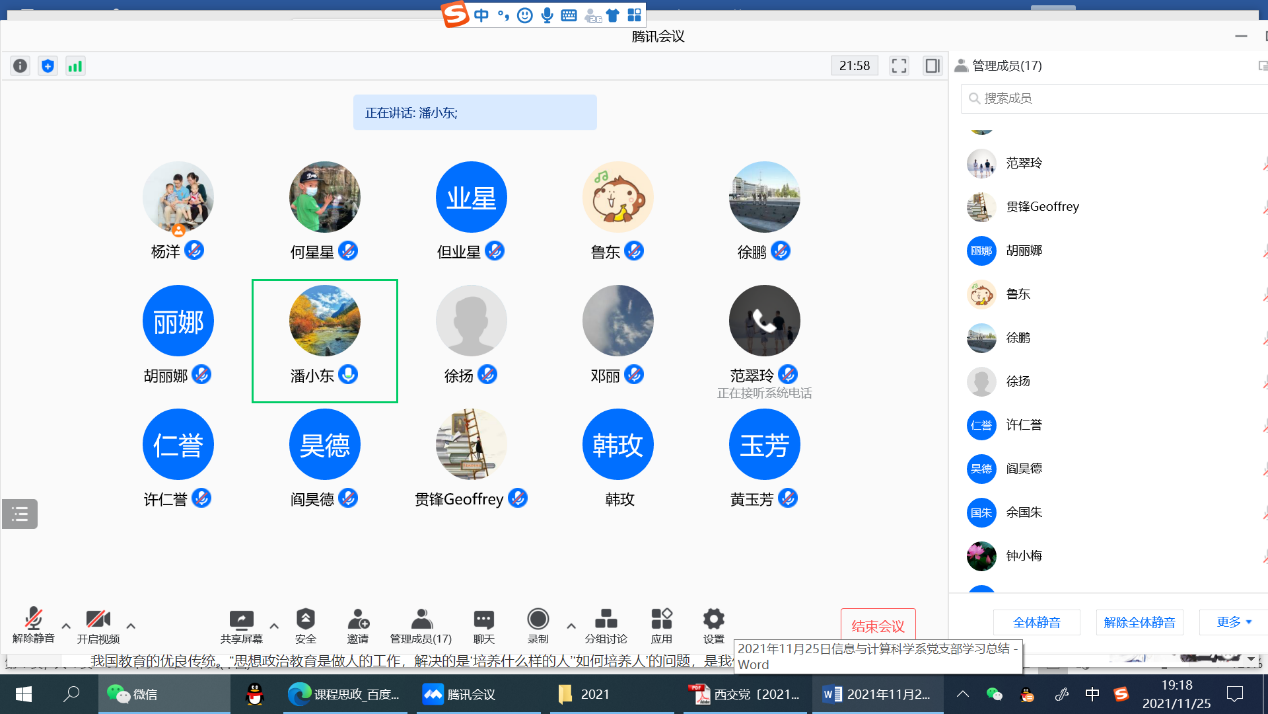
Task: Click the meeting info icon
Action: 20,66
